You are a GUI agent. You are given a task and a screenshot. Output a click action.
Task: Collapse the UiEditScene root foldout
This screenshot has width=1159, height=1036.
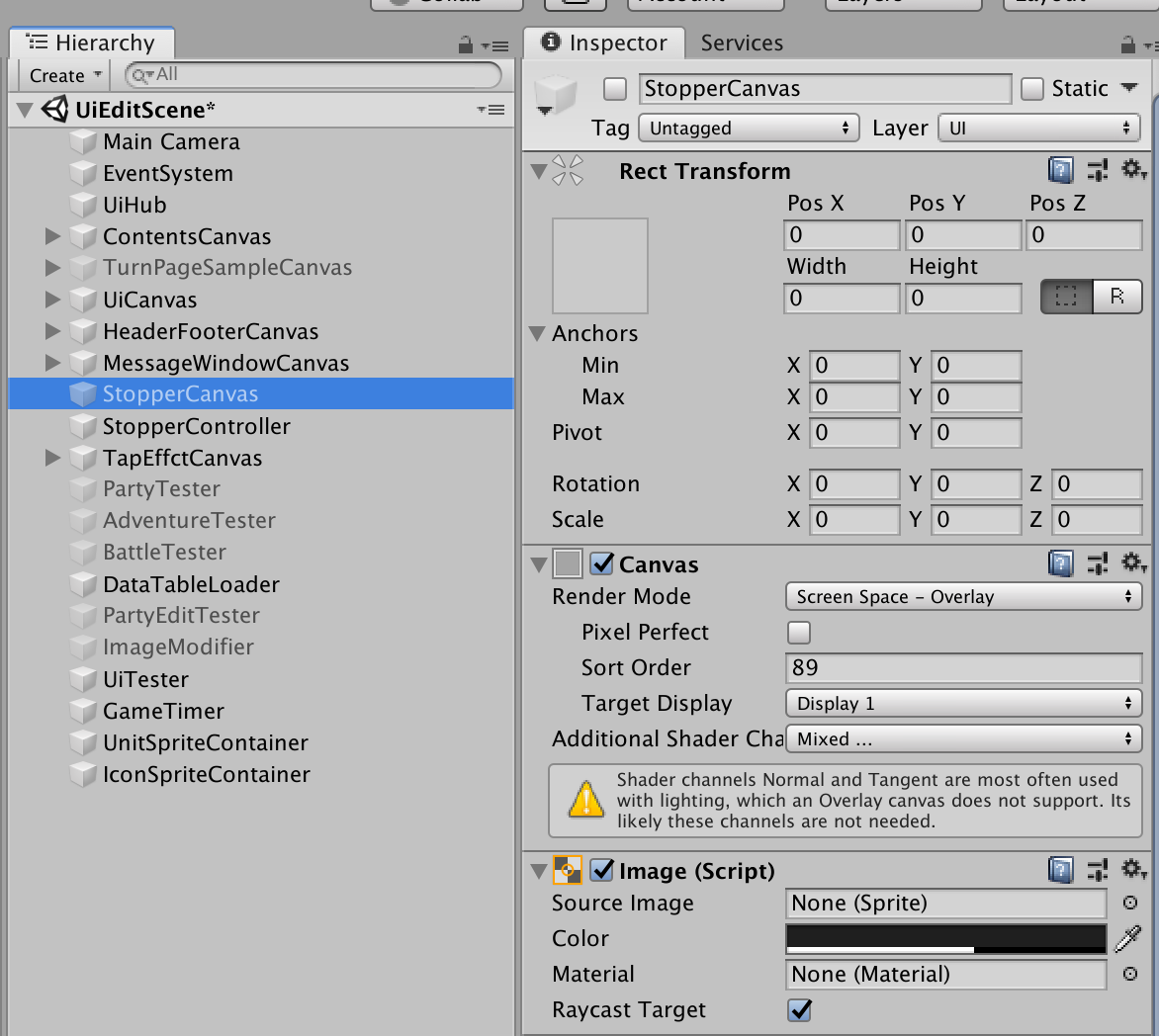25,110
